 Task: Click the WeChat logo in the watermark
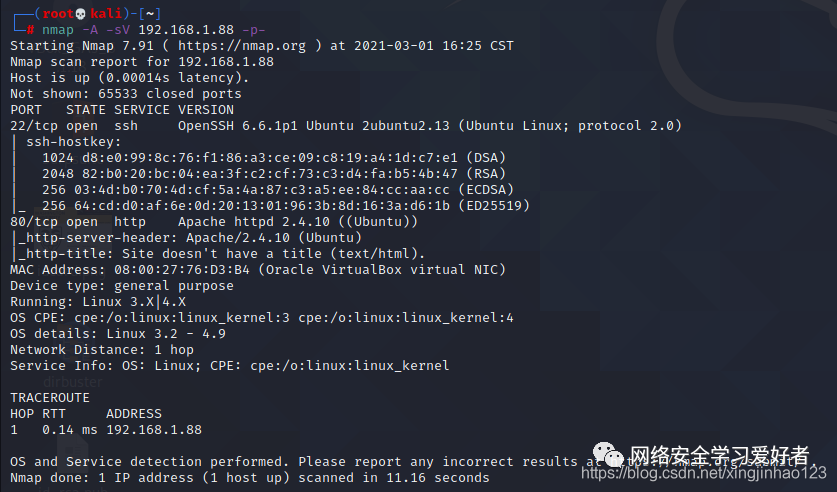pos(608,455)
